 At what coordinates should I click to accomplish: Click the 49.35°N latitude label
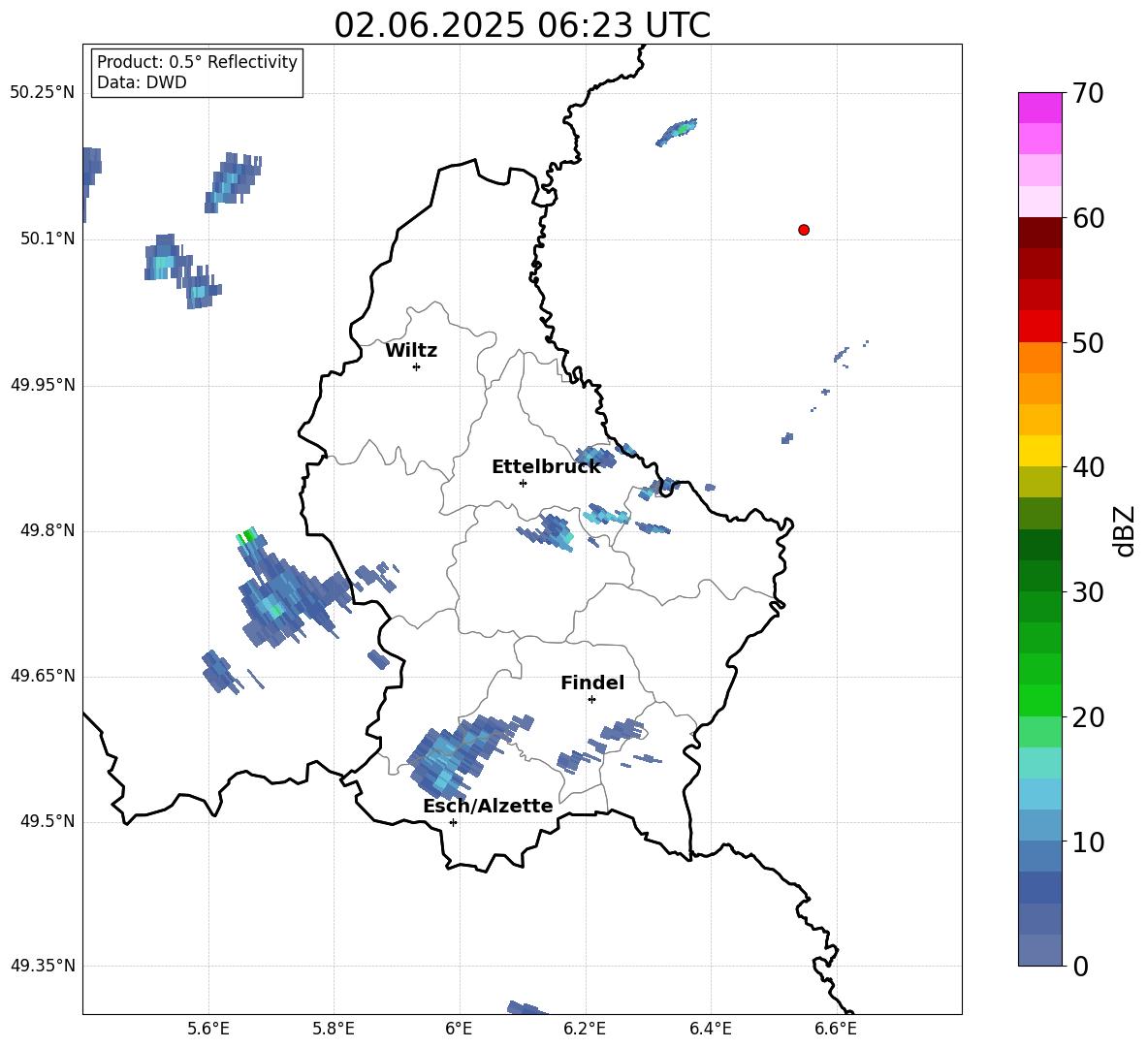click(42, 966)
